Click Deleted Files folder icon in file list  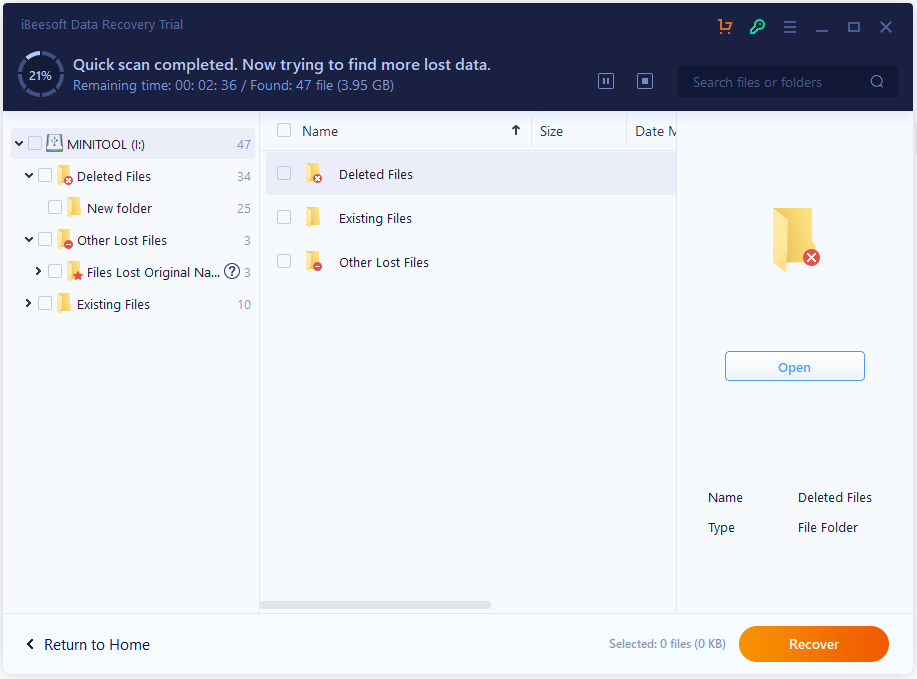tap(314, 174)
